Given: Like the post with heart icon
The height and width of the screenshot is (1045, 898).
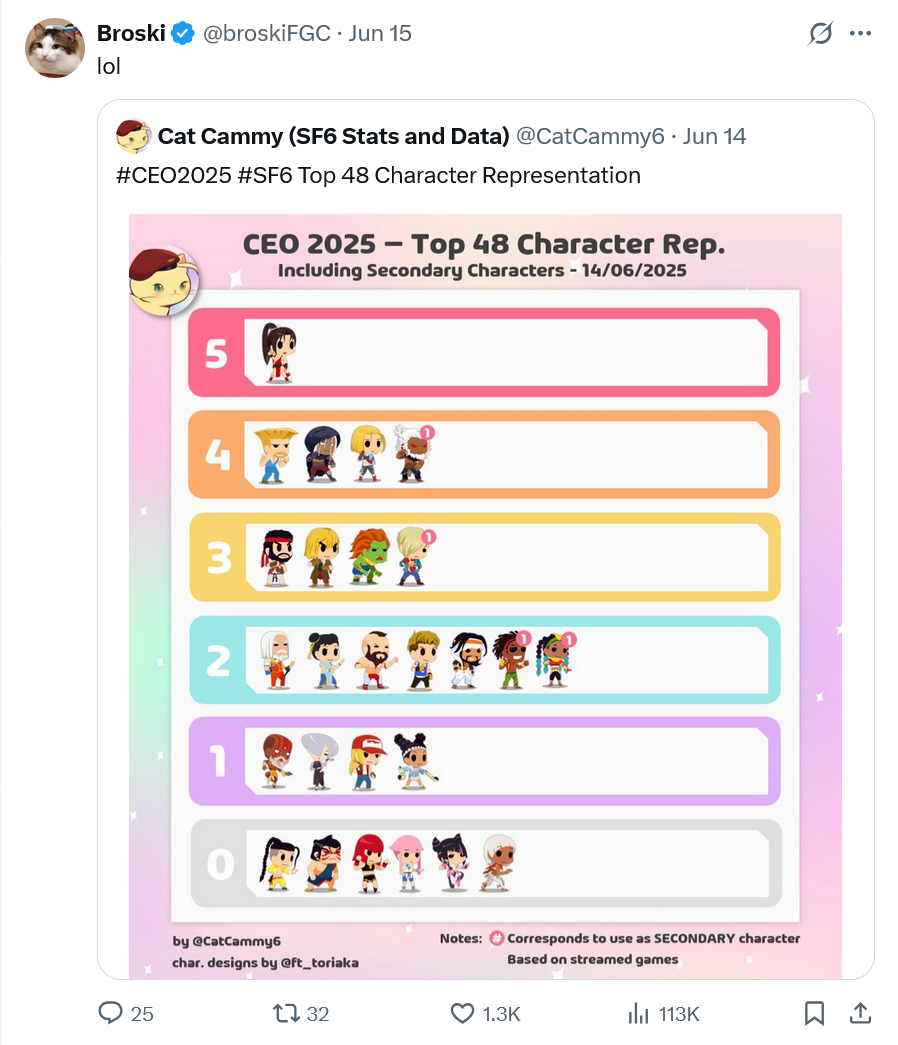Looking at the screenshot, I should pyautogui.click(x=462, y=1014).
